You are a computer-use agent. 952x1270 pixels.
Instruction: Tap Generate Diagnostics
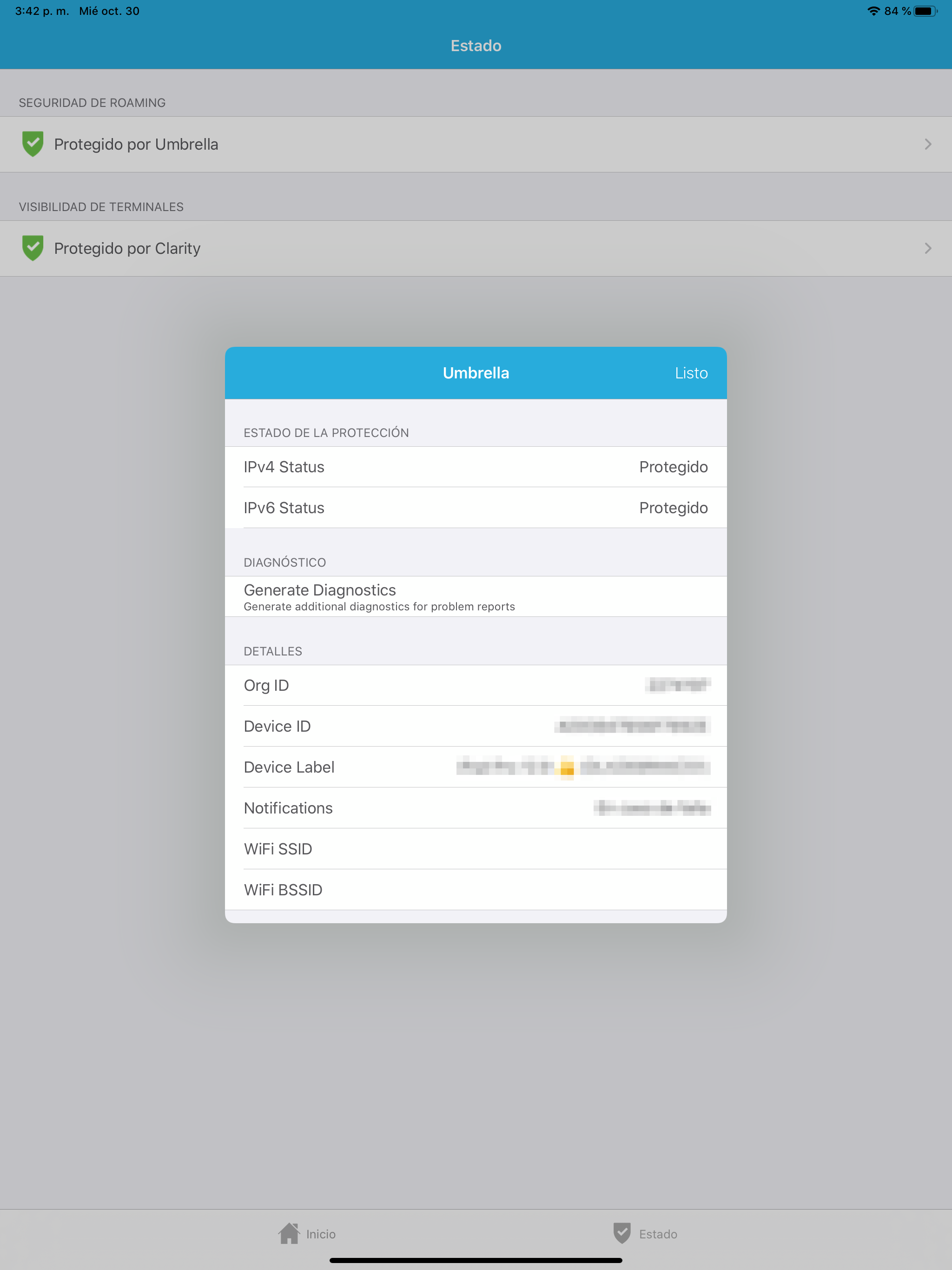tap(476, 596)
